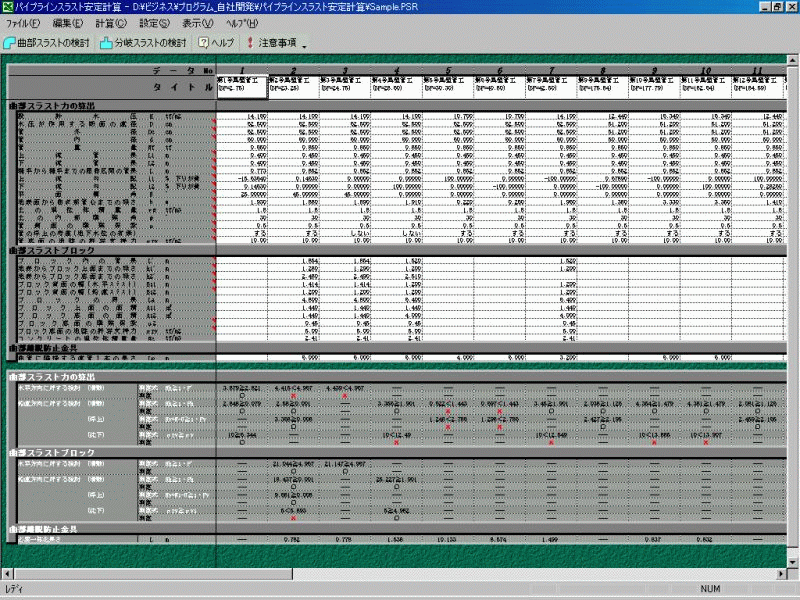
Task: Select the title cell of data column 5
Action: coord(448,88)
